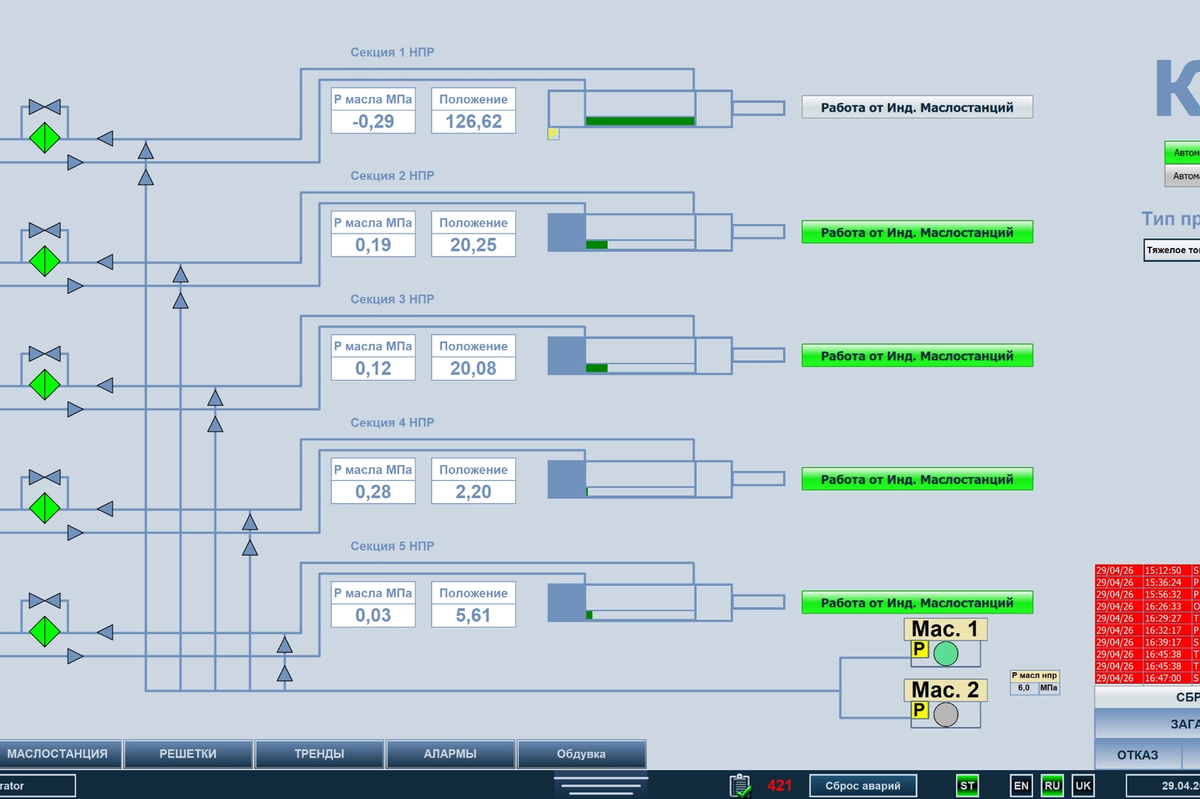Image resolution: width=1200 pixels, height=799 pixels.
Task: Click the right-pointing check valve on Section 5 line
Action: click(75, 656)
